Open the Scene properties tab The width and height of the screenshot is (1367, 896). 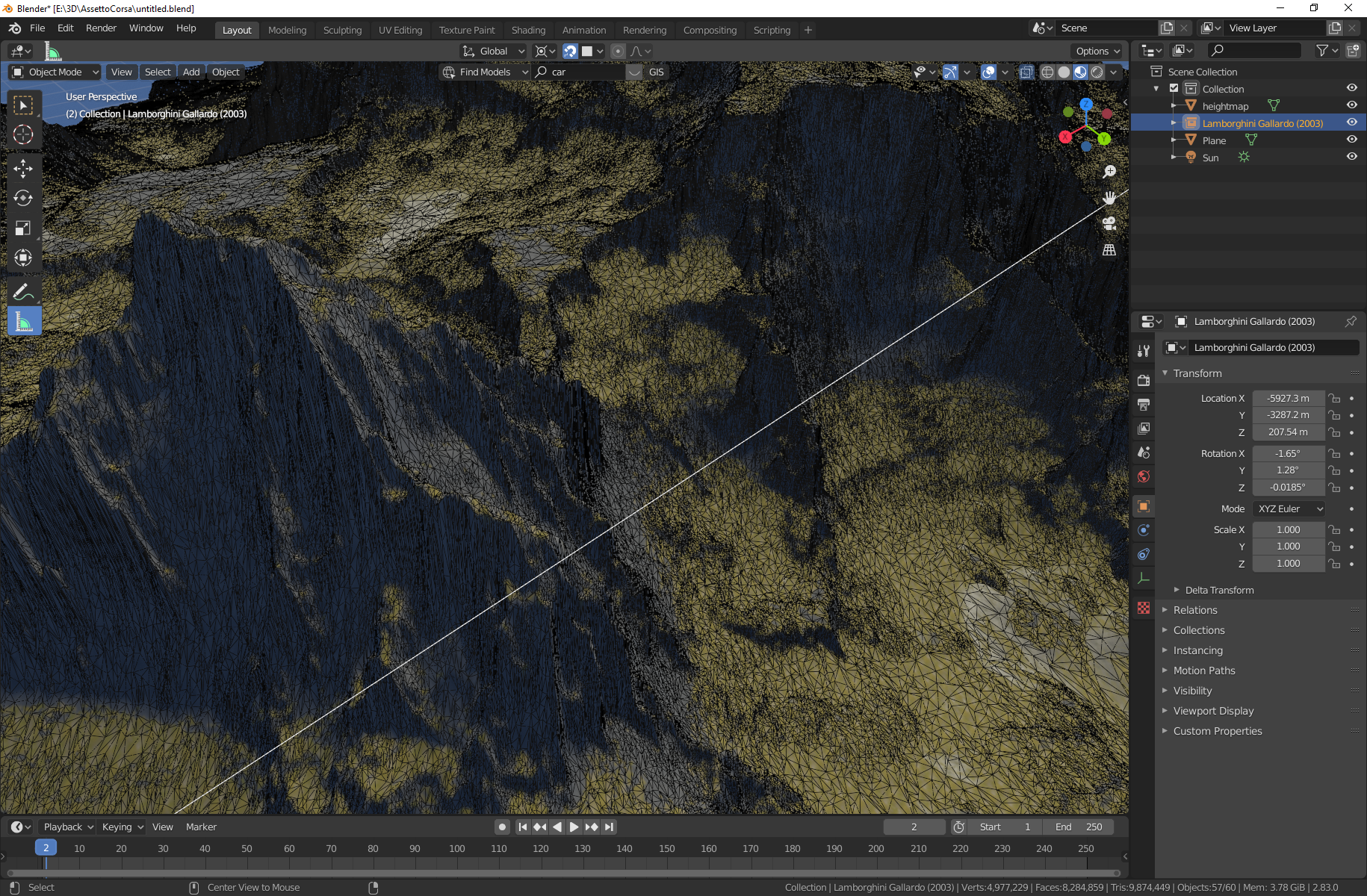coord(1144,452)
